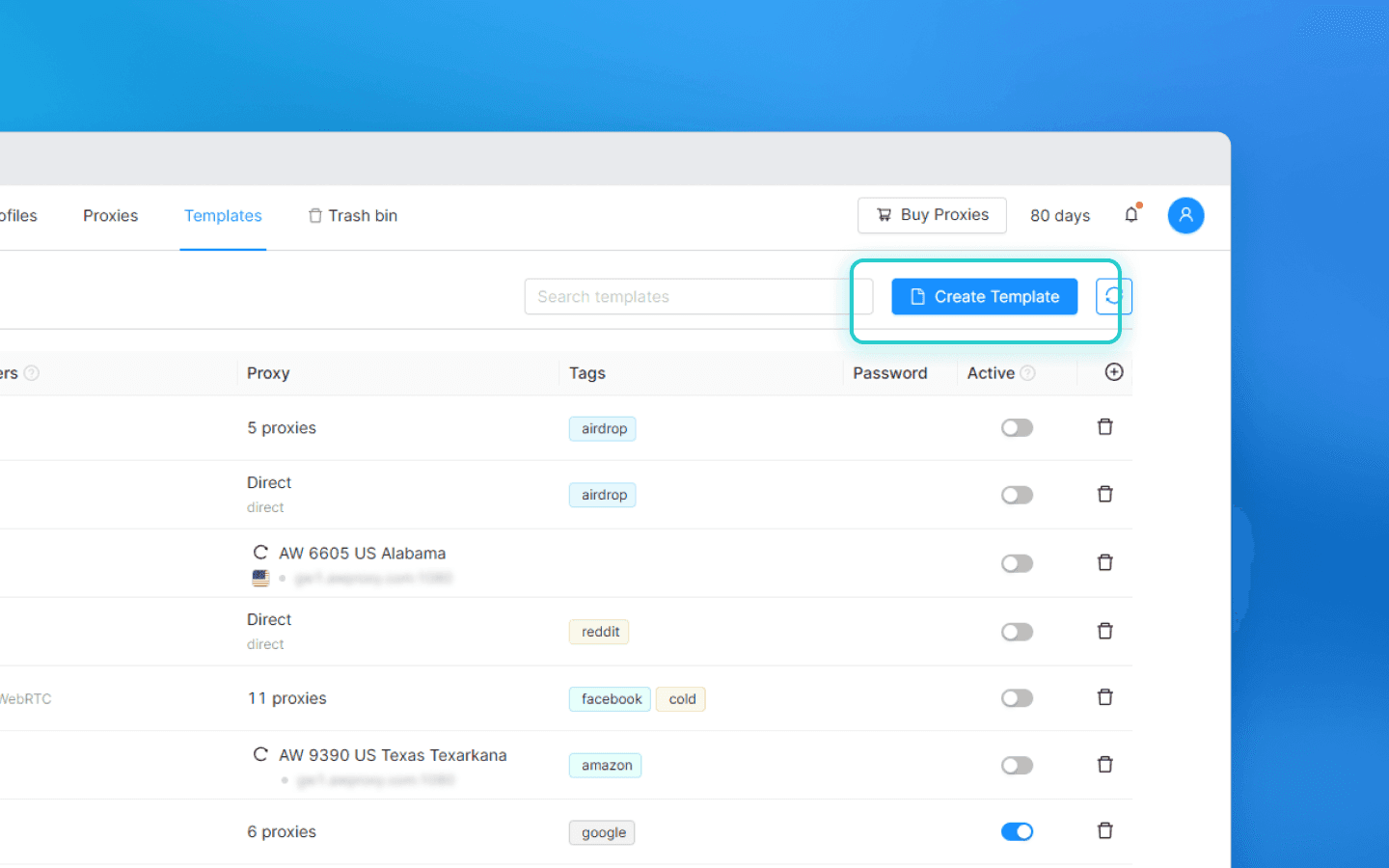The image size is (1389, 868).
Task: Click the airdrop tag on 5 proxies row
Action: (603, 428)
